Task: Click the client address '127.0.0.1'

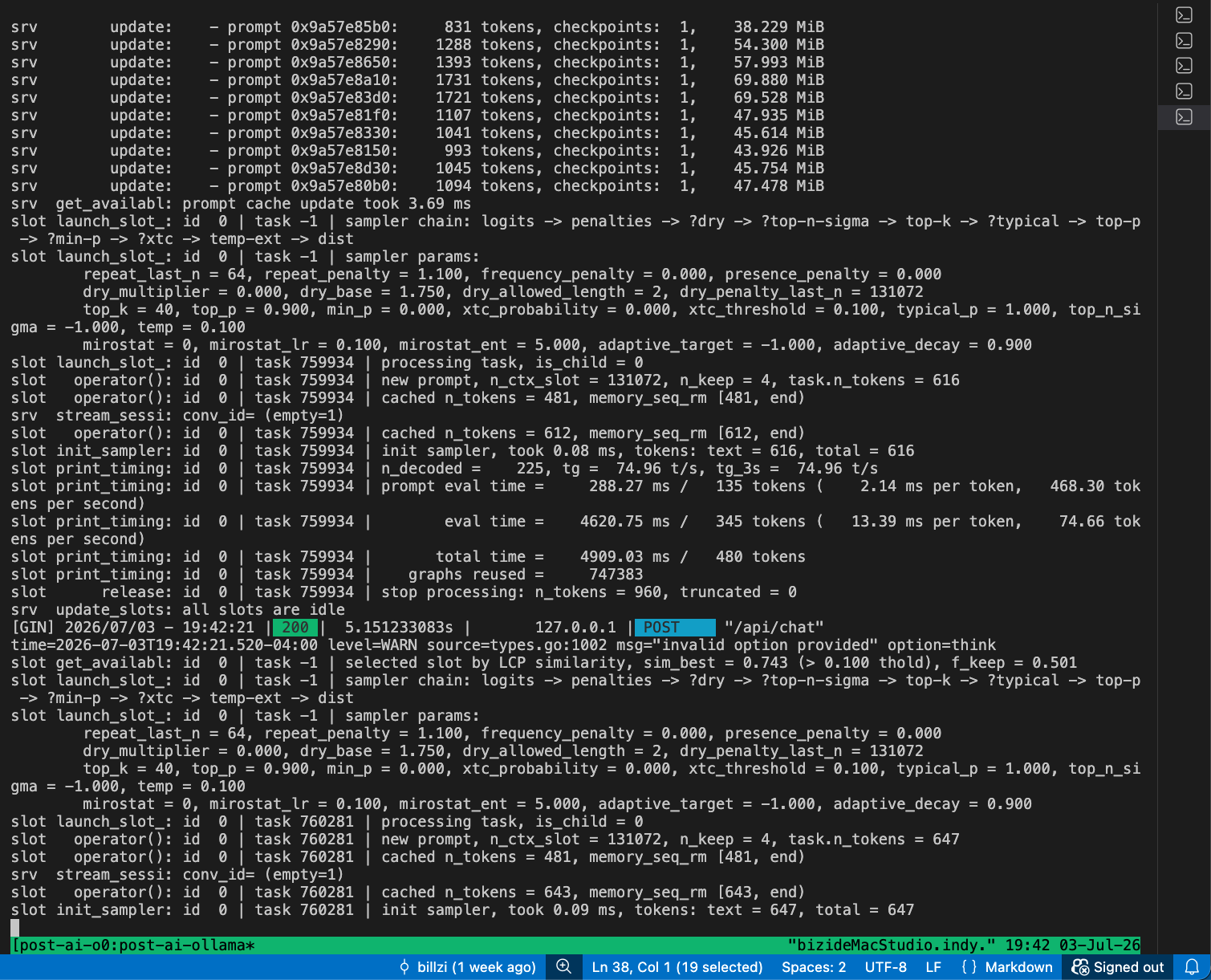Action: tap(575, 628)
